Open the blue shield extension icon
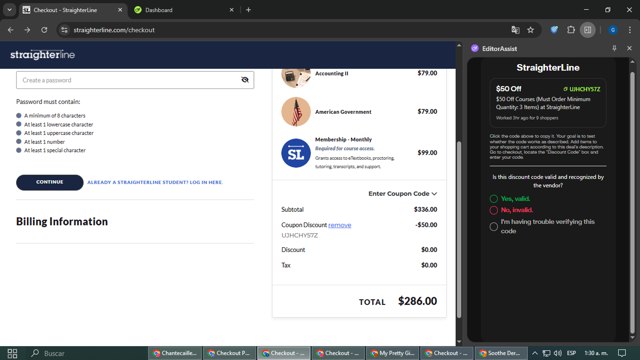 [554, 30]
